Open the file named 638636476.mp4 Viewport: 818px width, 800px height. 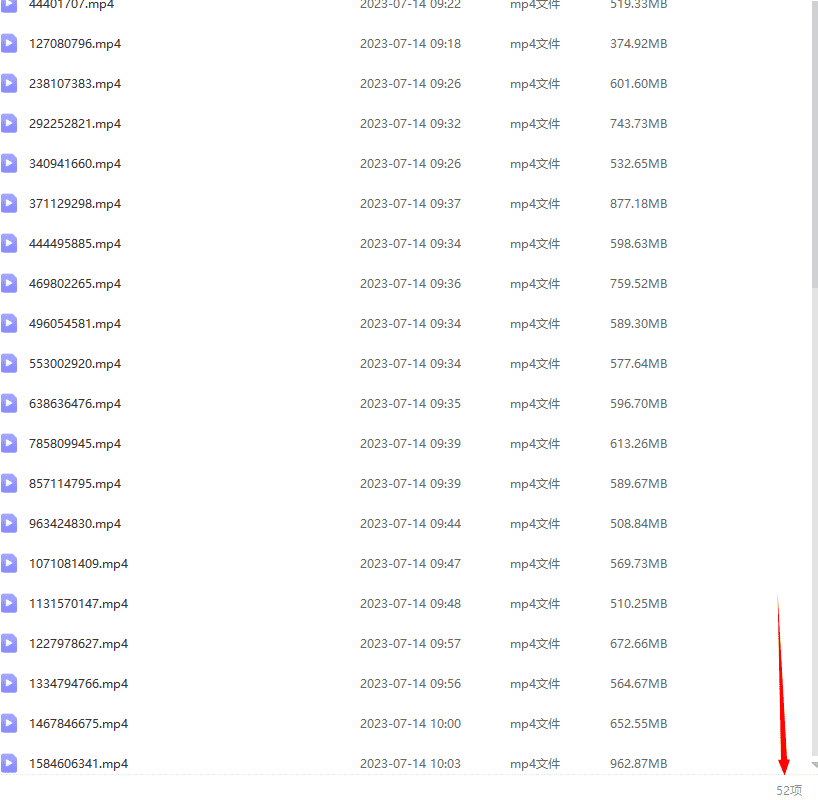75,404
